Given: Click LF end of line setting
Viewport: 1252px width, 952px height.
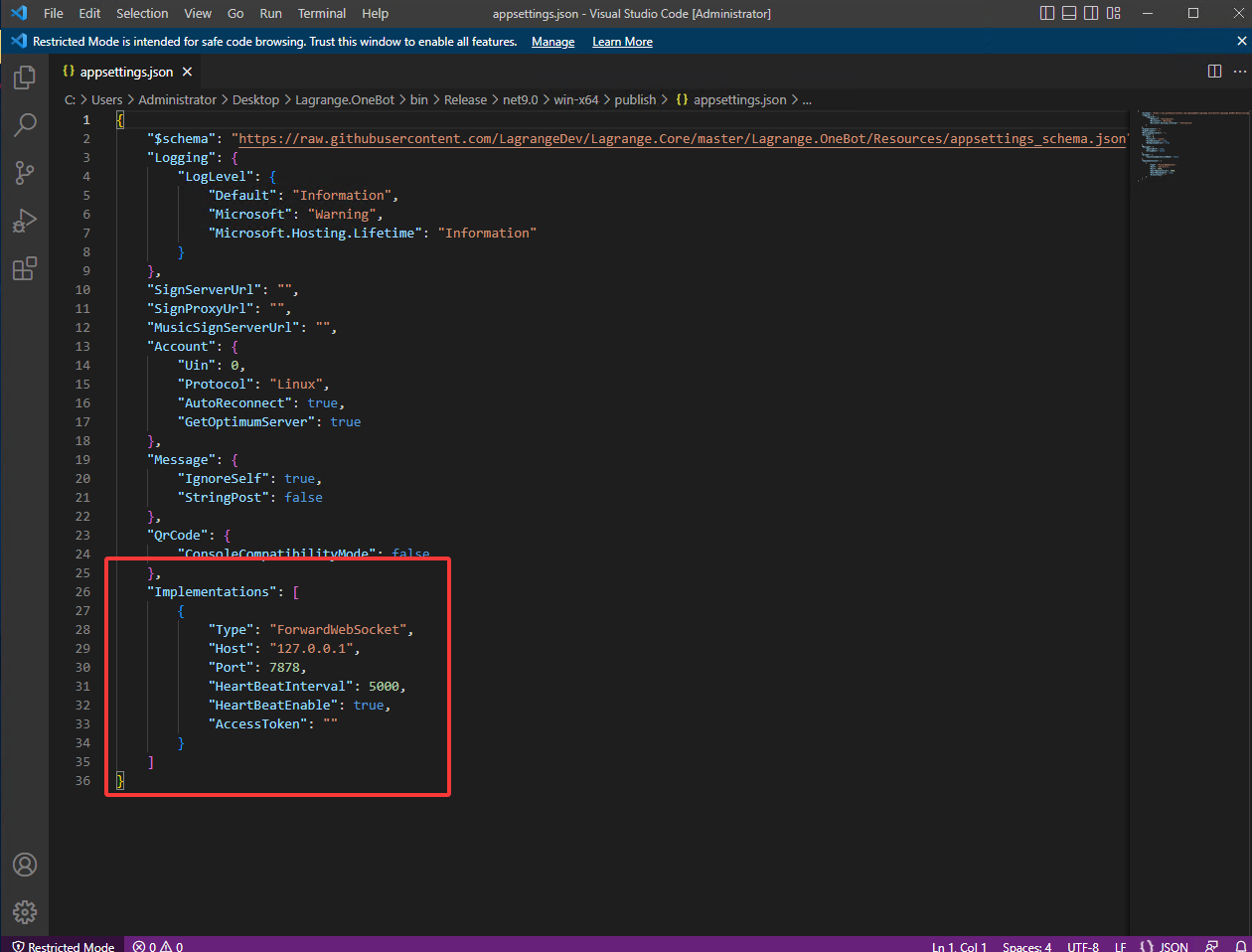Looking at the screenshot, I should click(1120, 946).
